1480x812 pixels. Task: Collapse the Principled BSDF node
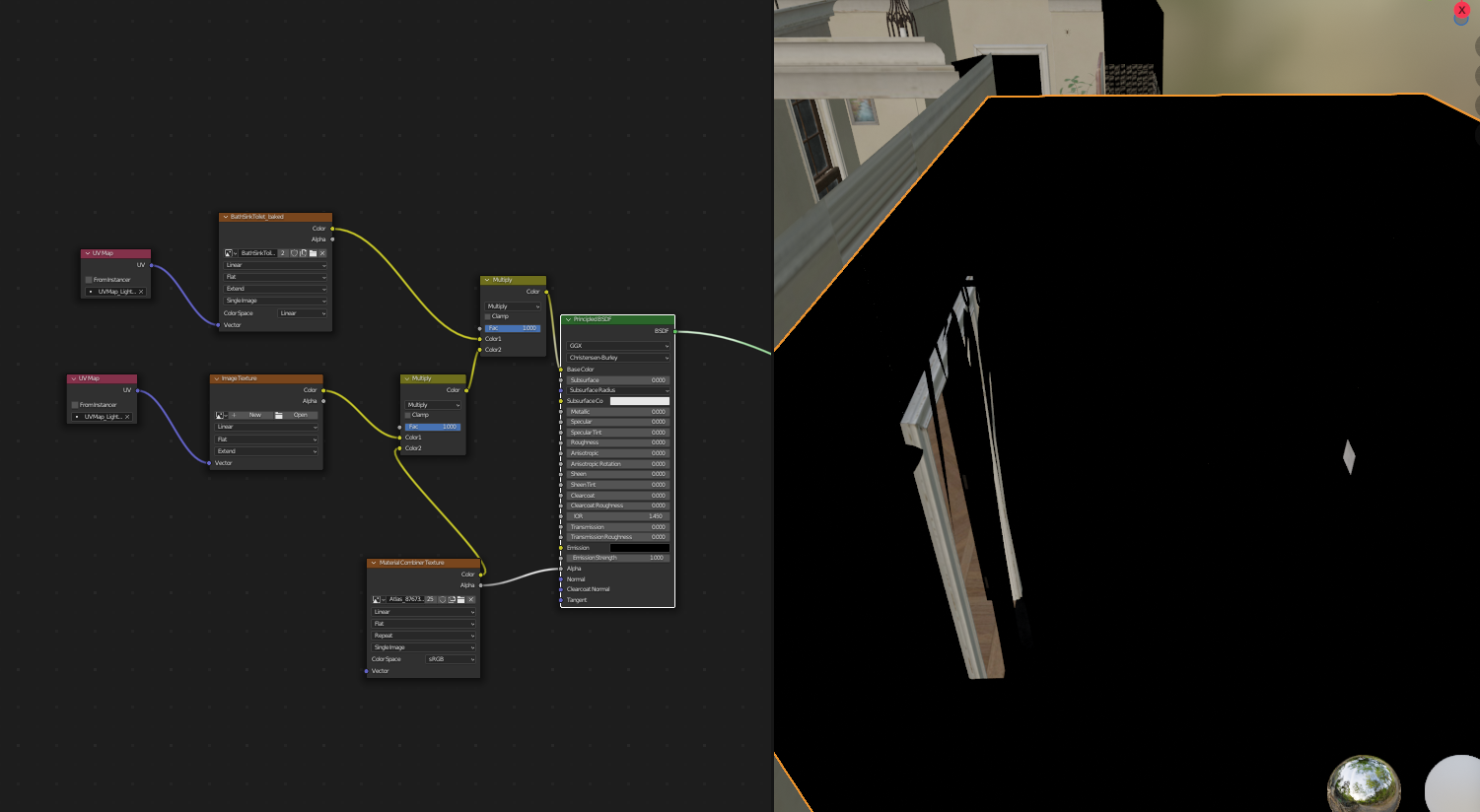568,319
